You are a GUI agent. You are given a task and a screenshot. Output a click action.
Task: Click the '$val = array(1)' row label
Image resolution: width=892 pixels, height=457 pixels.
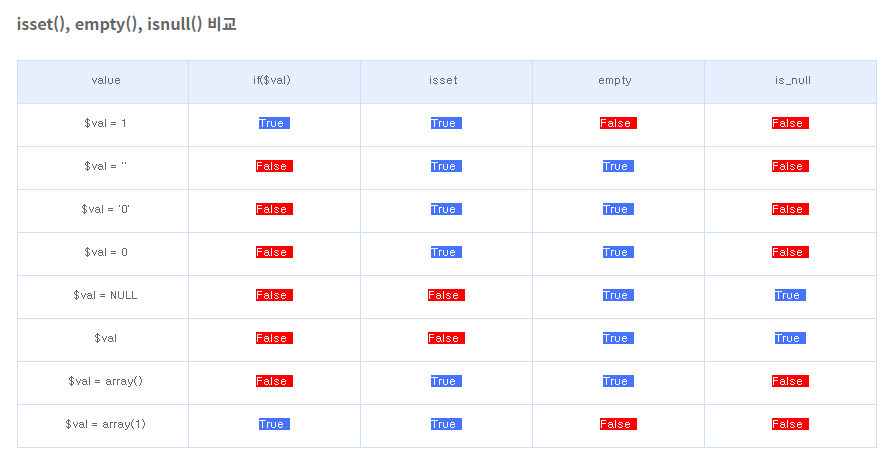point(105,424)
